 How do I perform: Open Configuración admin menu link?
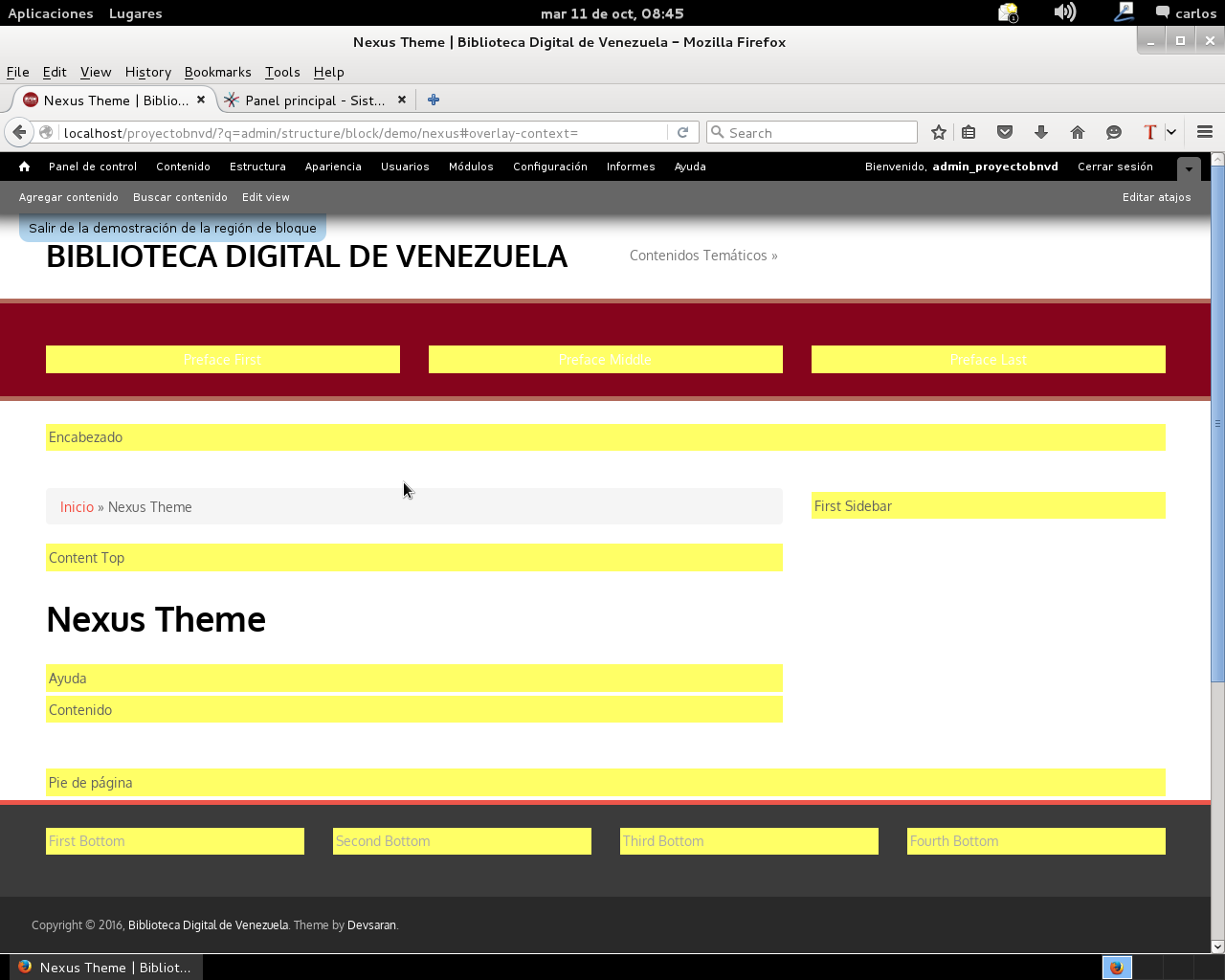tap(550, 167)
